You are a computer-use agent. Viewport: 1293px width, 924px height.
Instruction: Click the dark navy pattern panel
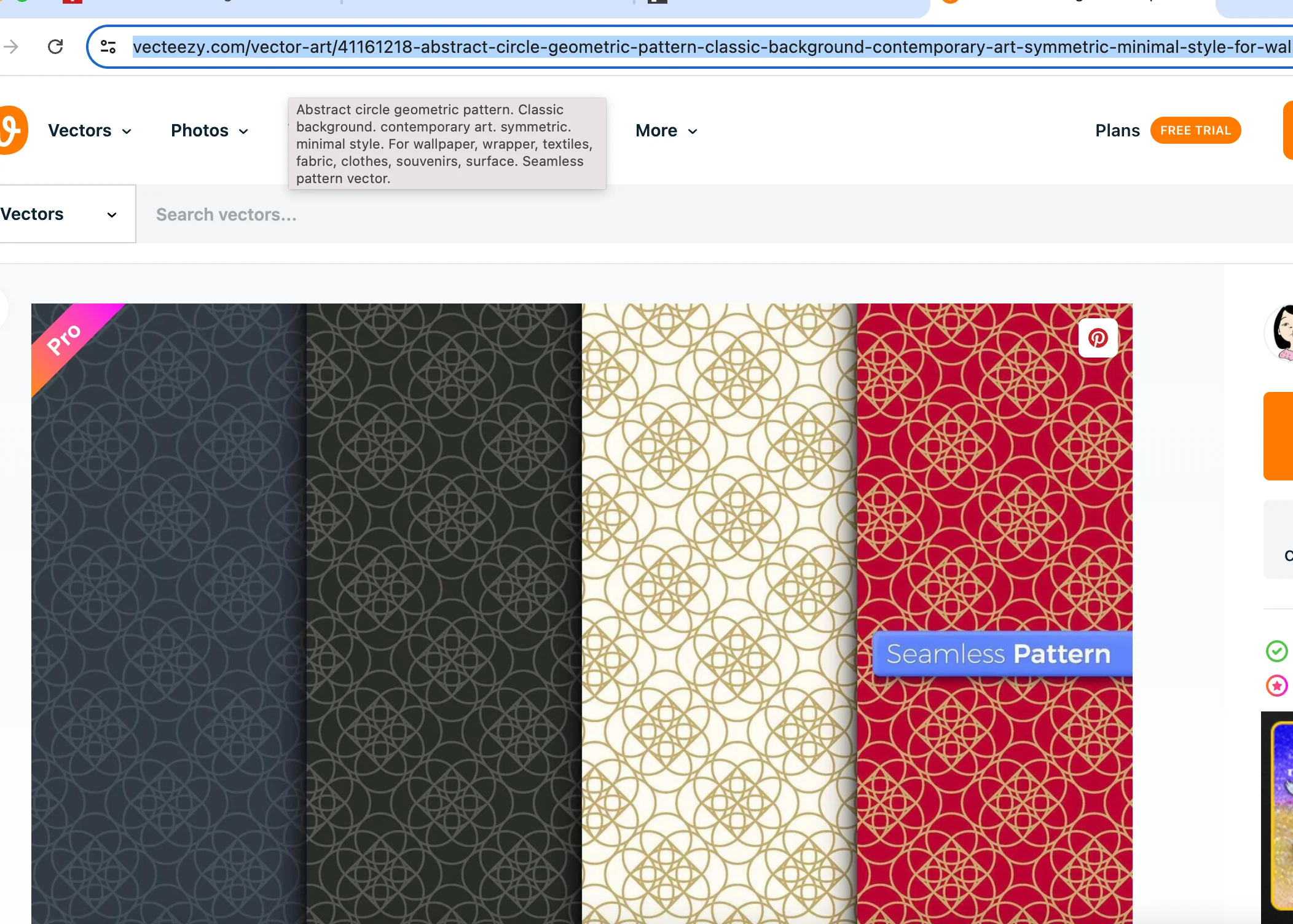tap(169, 614)
